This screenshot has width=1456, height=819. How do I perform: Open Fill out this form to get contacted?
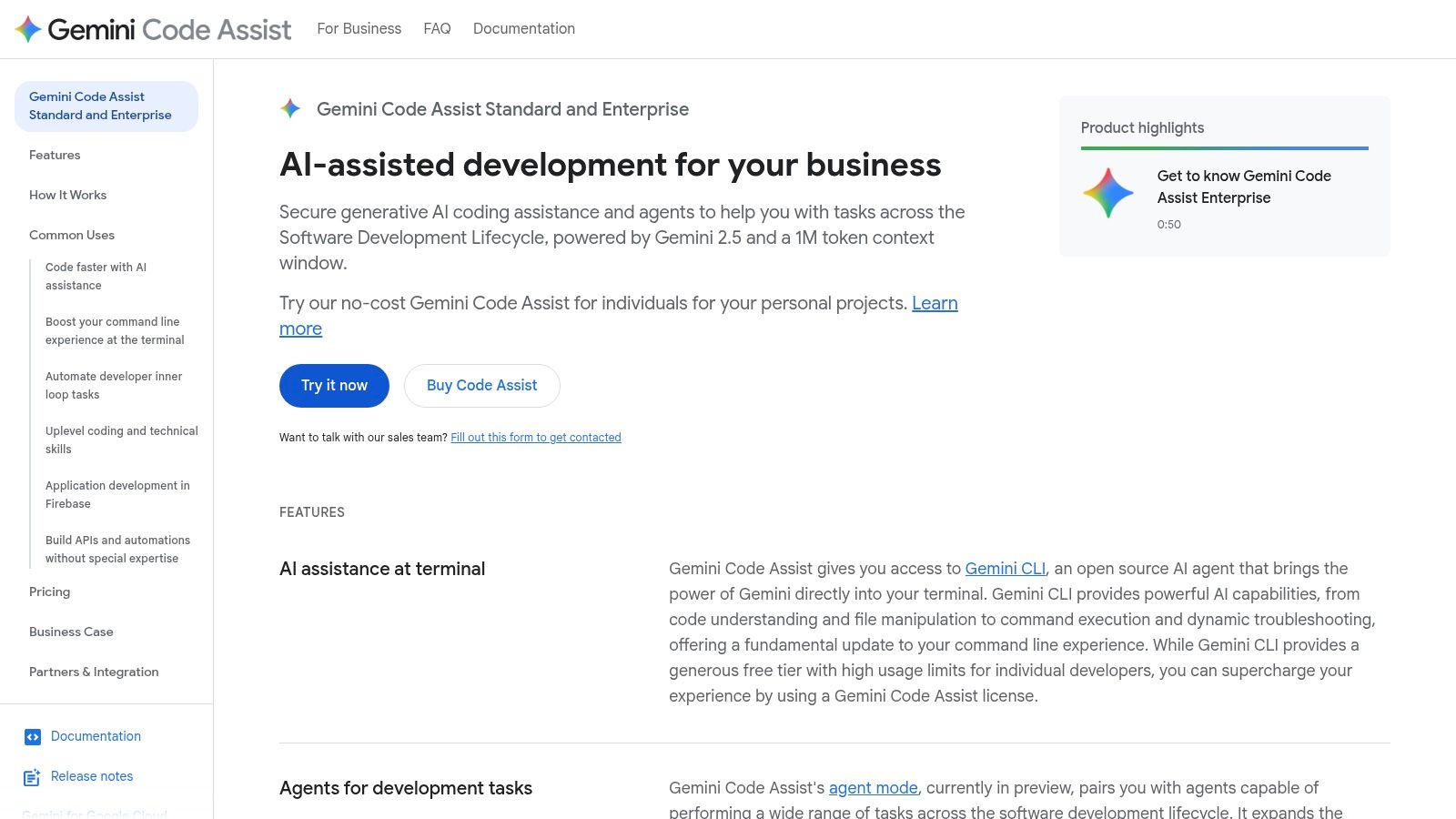click(x=536, y=438)
